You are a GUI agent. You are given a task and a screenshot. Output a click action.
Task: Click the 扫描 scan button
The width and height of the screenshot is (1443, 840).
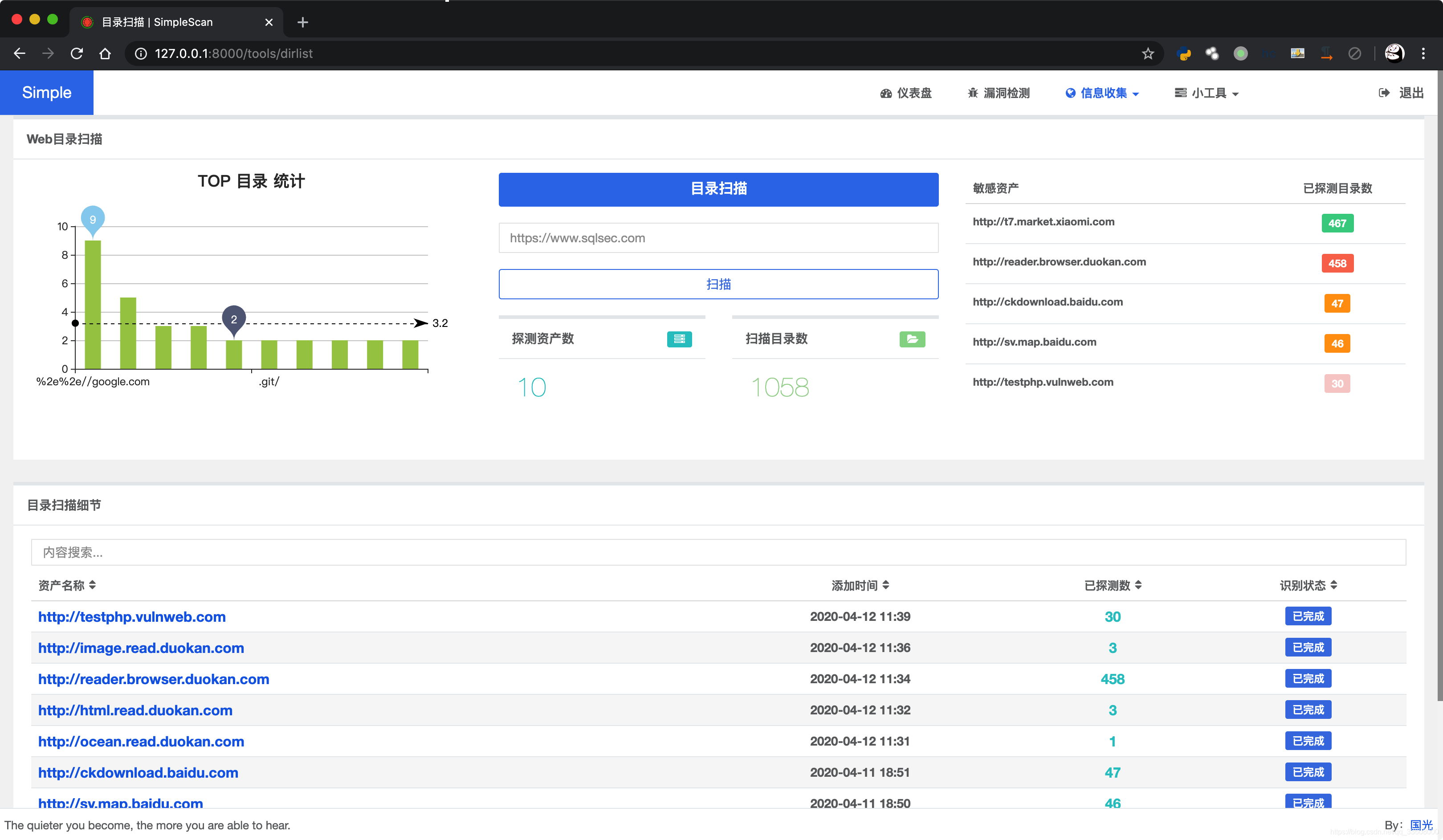pyautogui.click(x=718, y=284)
